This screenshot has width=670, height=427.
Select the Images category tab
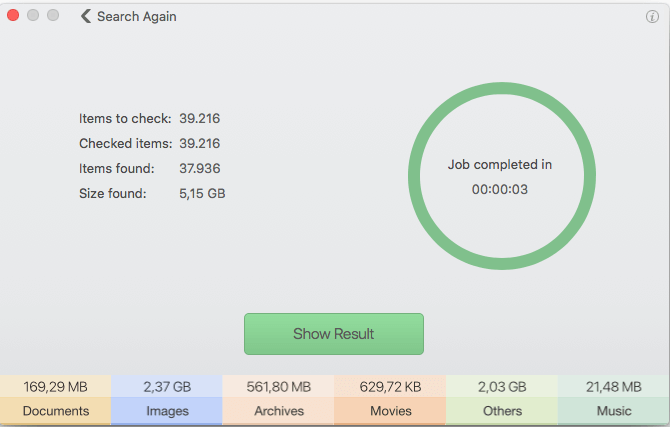click(x=167, y=411)
